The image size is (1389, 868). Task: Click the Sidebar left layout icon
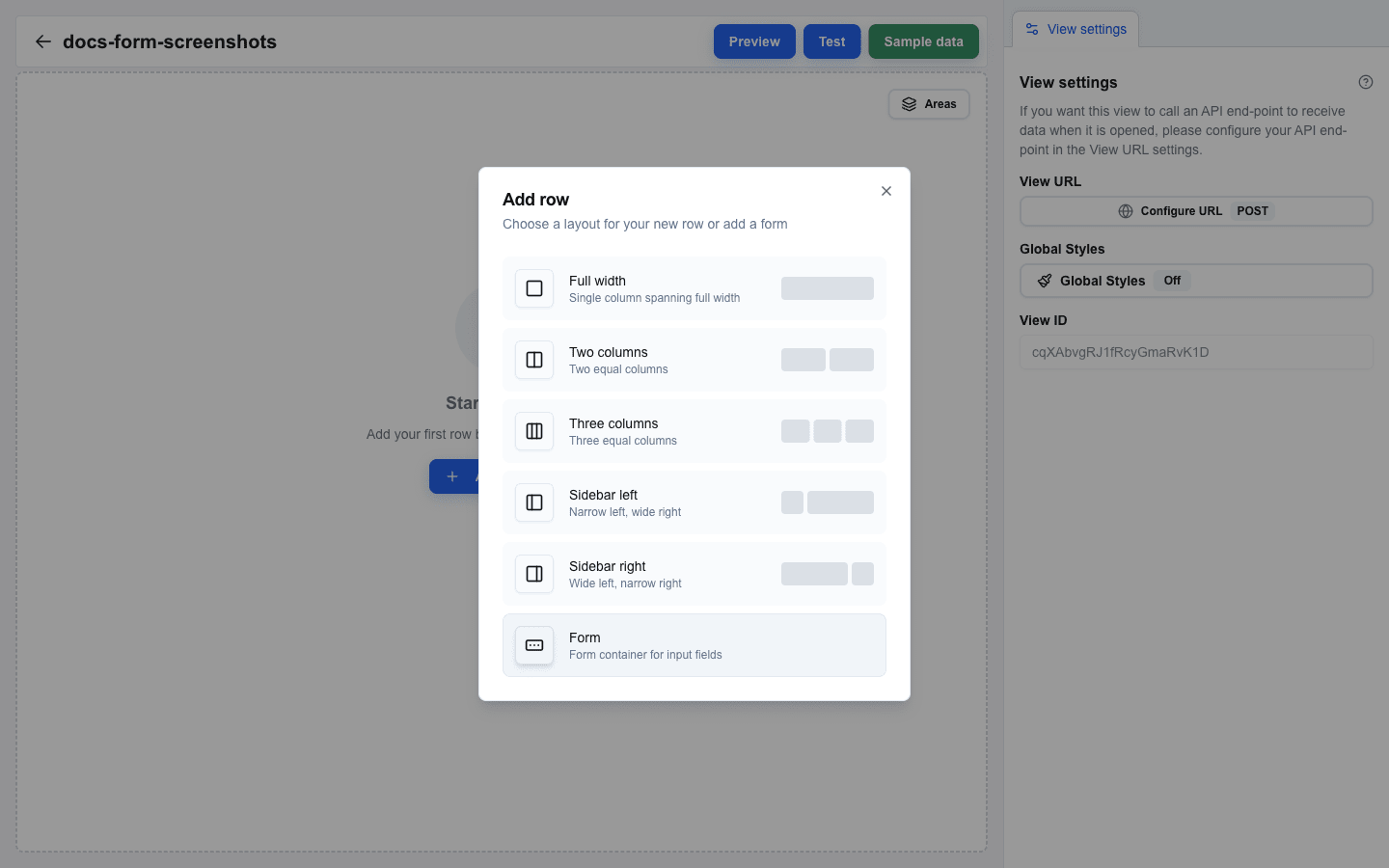coord(534,502)
